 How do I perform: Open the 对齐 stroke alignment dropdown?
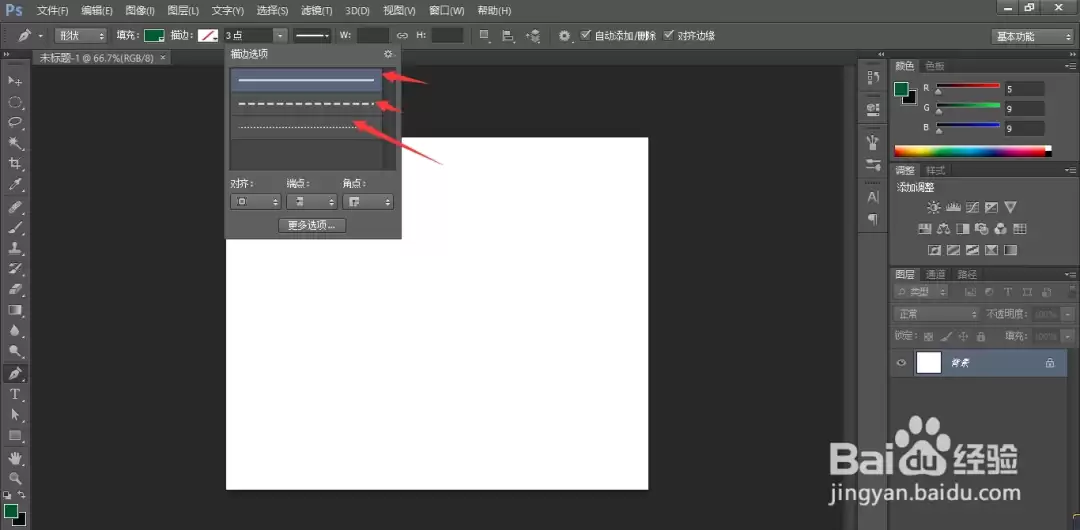255,202
